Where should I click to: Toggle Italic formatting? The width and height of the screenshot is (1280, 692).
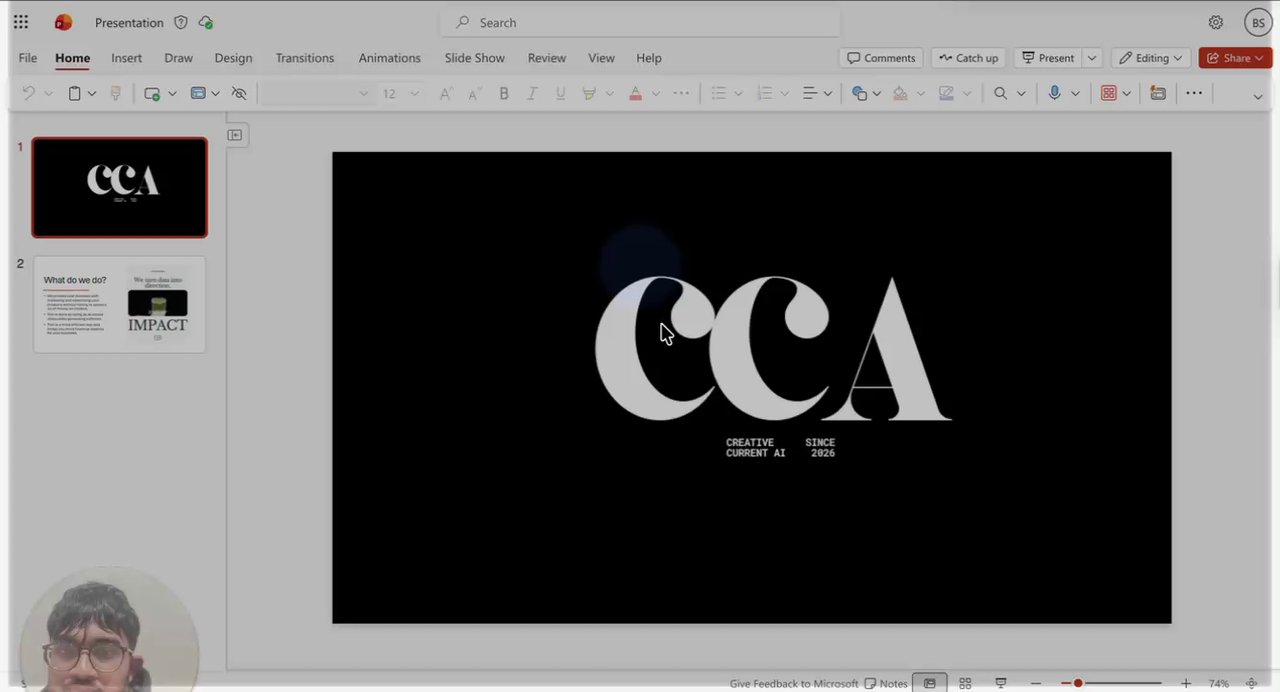(532, 93)
